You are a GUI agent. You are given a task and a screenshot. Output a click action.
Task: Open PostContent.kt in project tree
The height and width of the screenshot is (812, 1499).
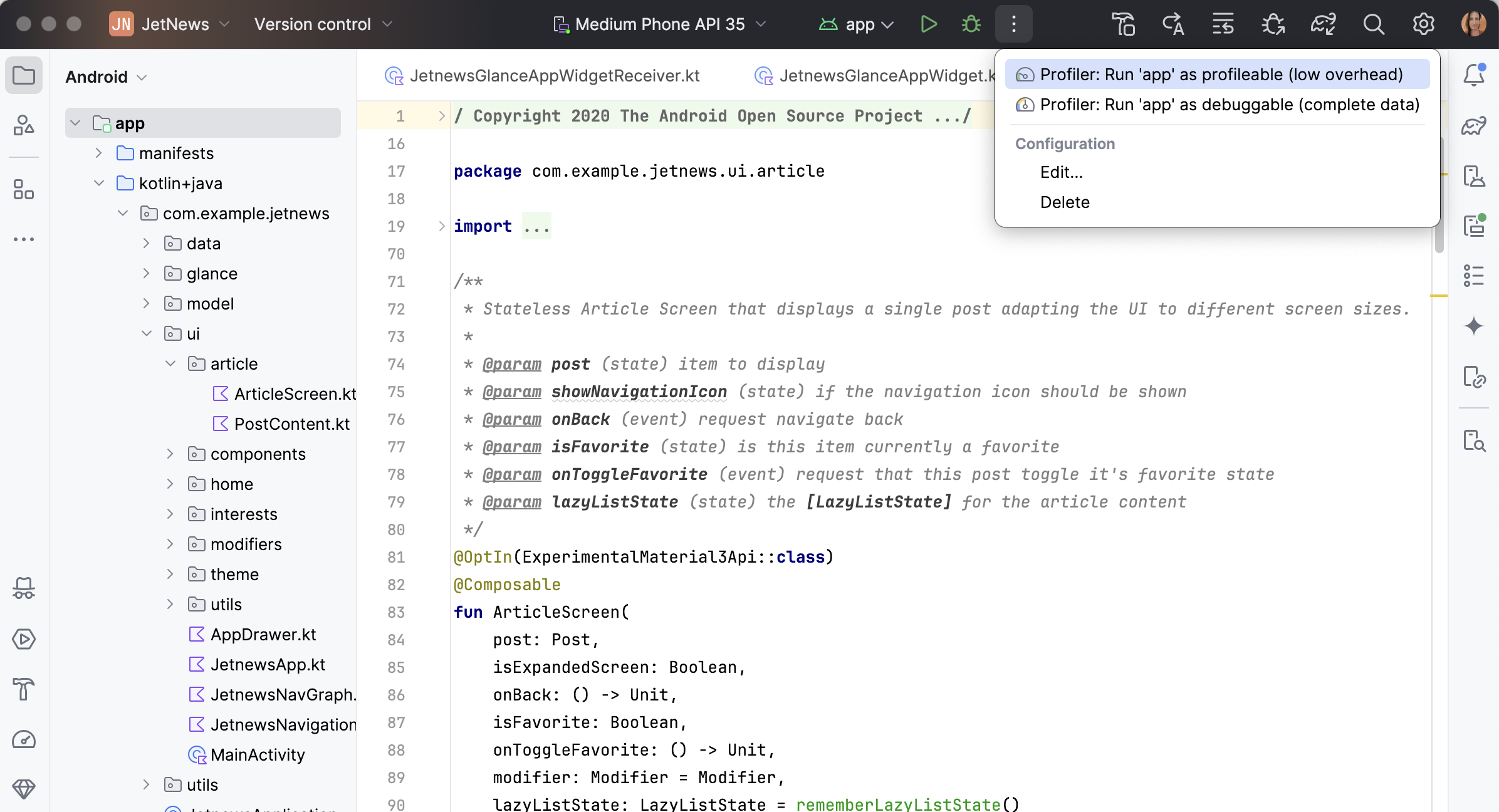(x=291, y=424)
